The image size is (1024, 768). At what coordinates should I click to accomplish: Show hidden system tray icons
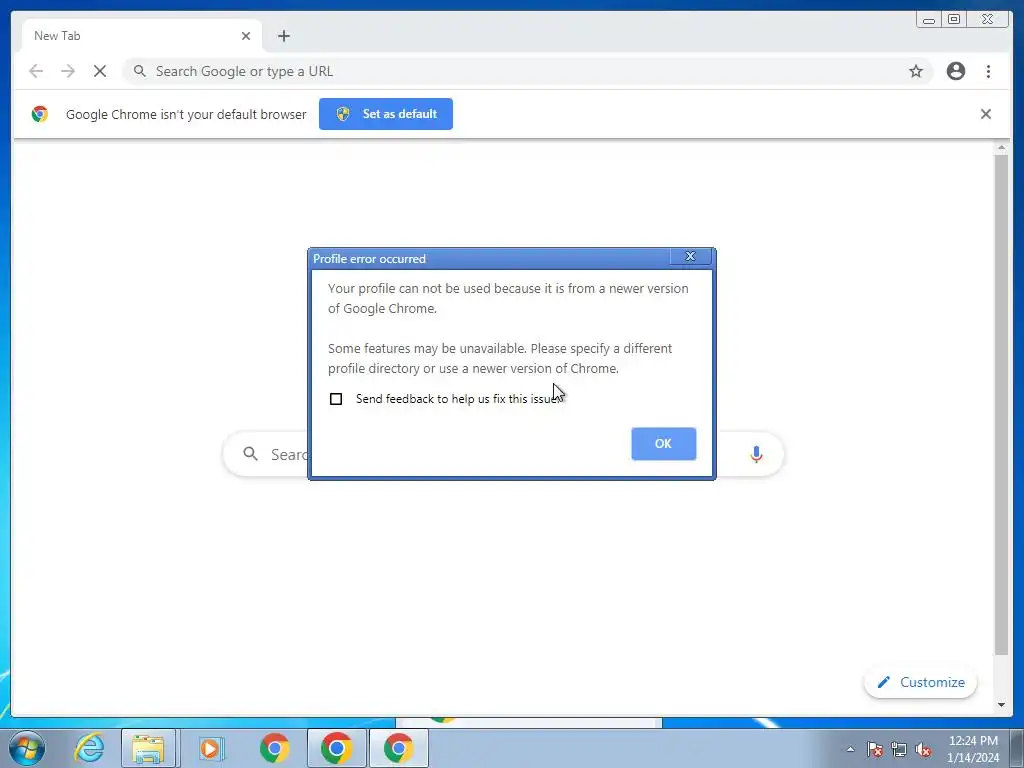pos(850,749)
